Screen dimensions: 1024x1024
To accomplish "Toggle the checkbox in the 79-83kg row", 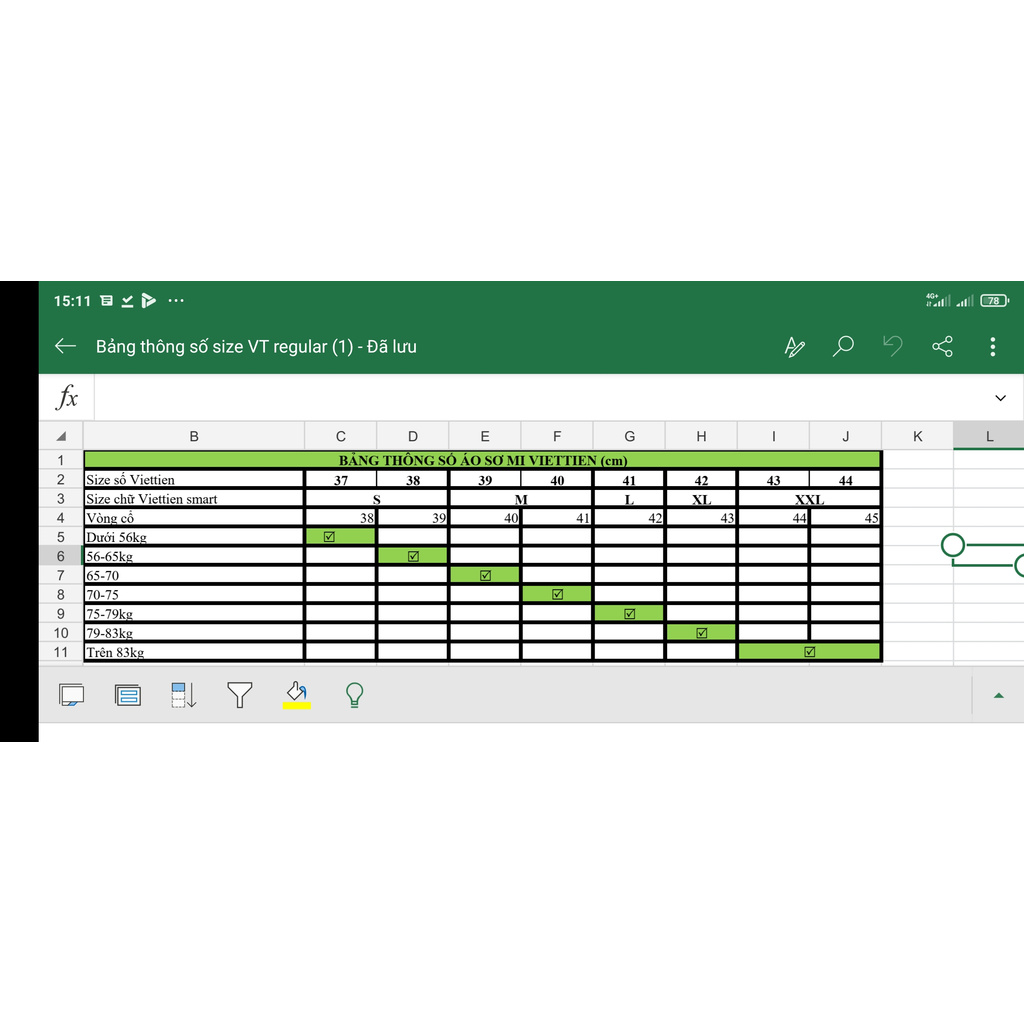I will (701, 633).
